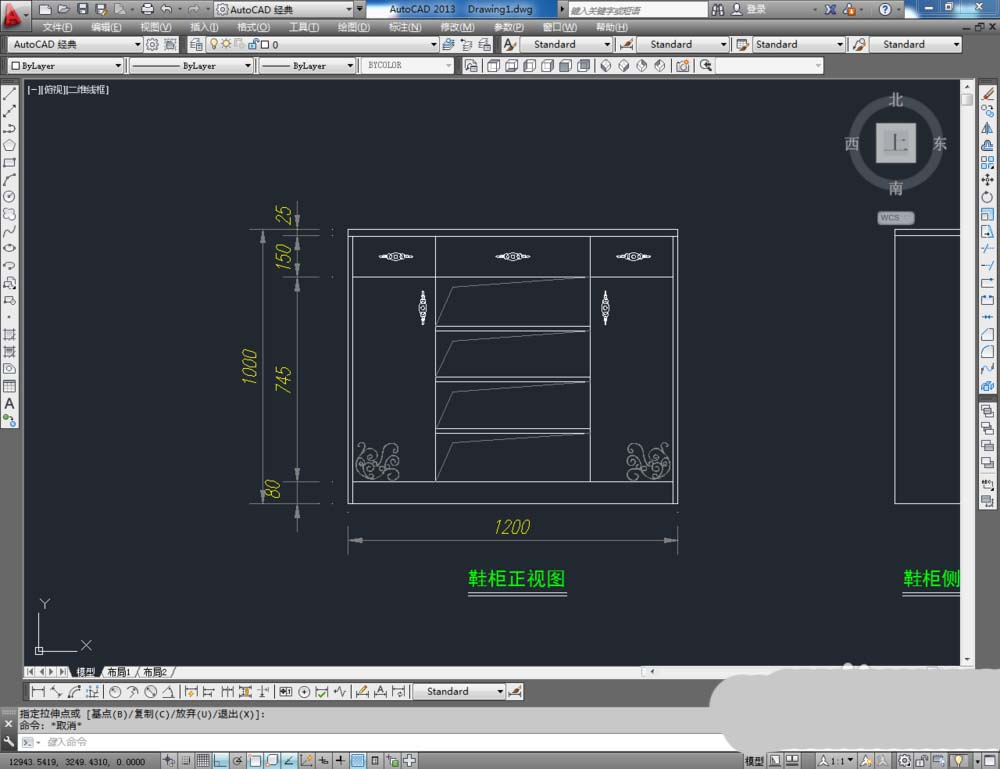Toggle Grid Display in status bar

click(x=203, y=760)
